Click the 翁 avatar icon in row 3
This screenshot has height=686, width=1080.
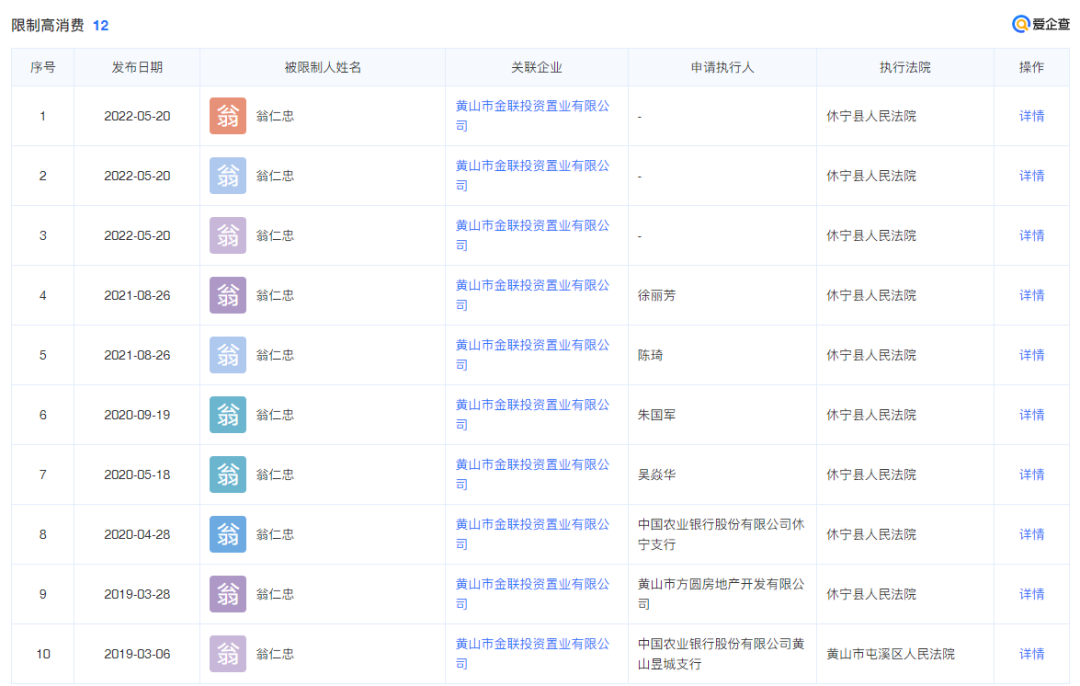[228, 236]
